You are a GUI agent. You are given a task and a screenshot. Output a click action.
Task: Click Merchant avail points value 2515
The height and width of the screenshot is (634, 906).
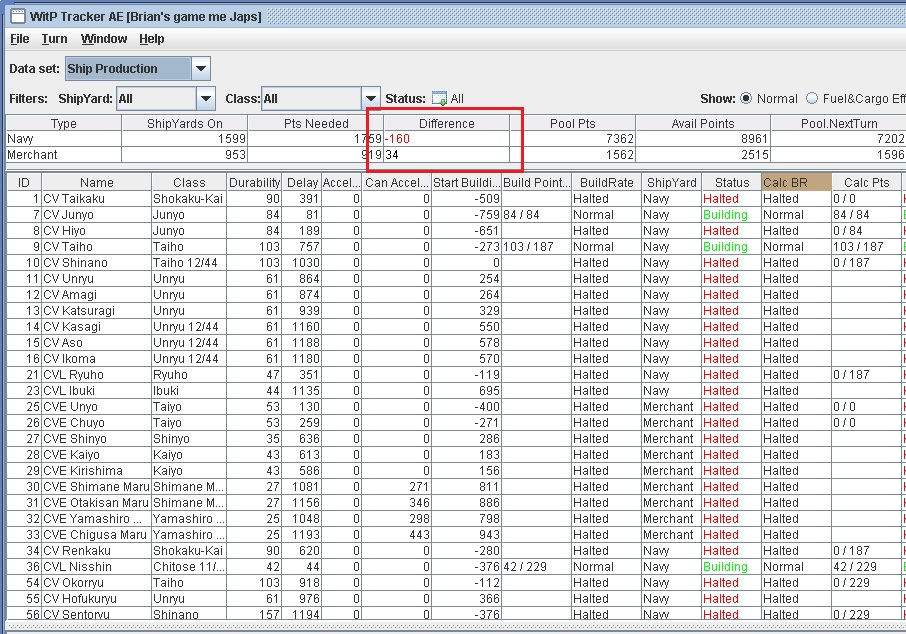[x=754, y=155]
